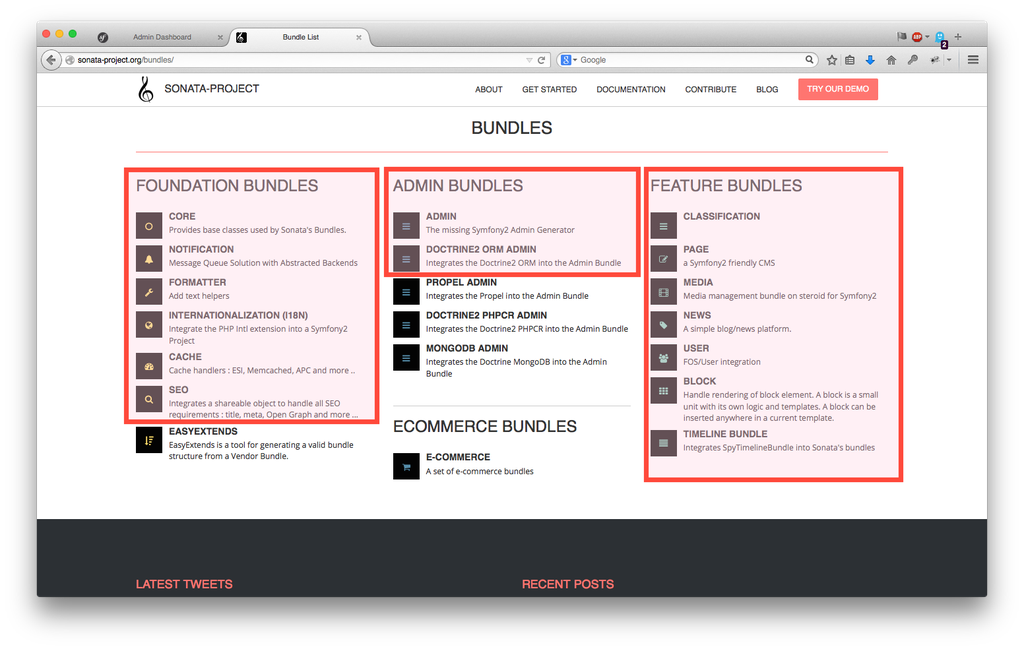Click the Block bundle grid icon
This screenshot has height=649, width=1024.
[663, 390]
